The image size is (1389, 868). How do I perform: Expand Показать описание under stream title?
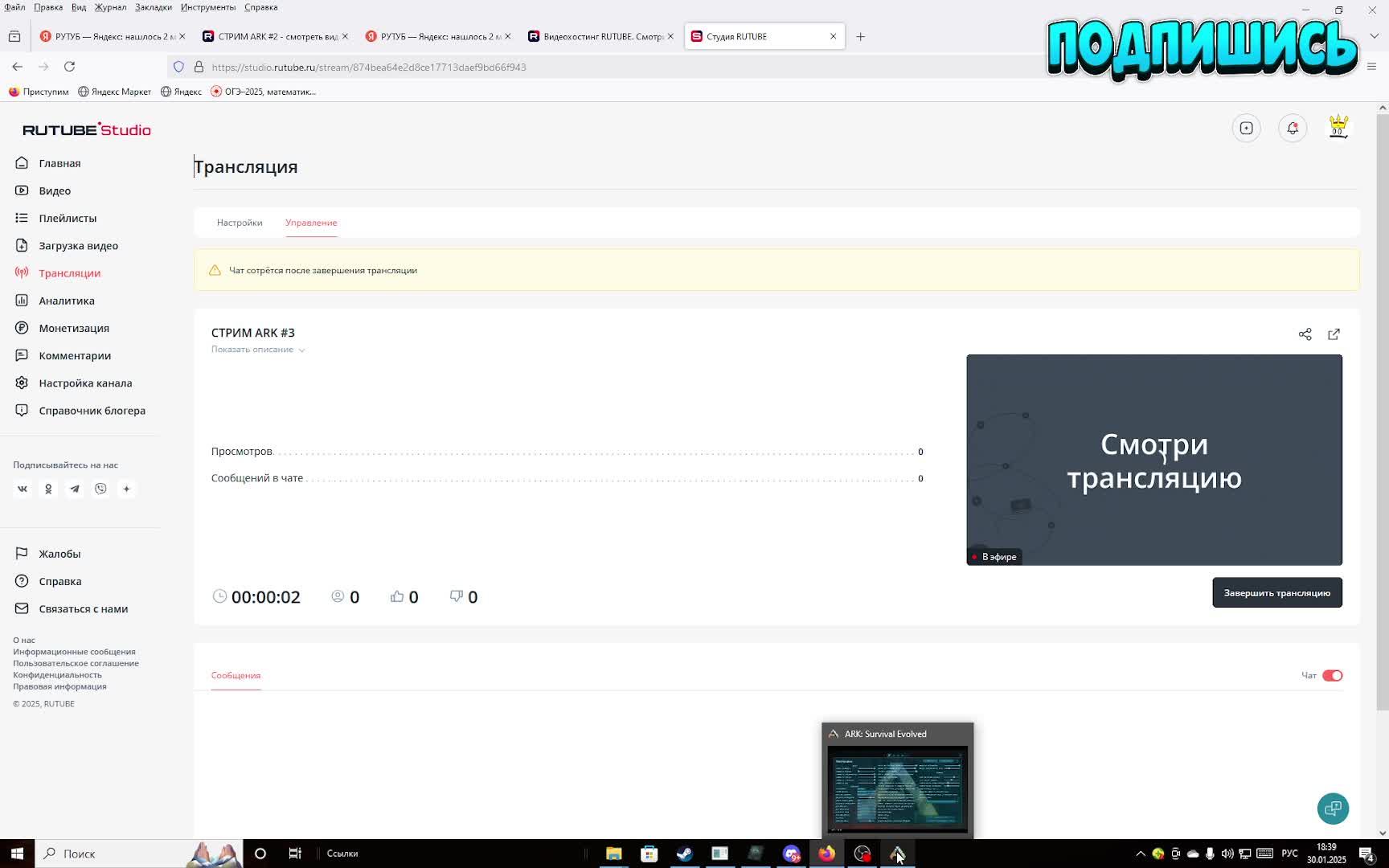click(258, 350)
